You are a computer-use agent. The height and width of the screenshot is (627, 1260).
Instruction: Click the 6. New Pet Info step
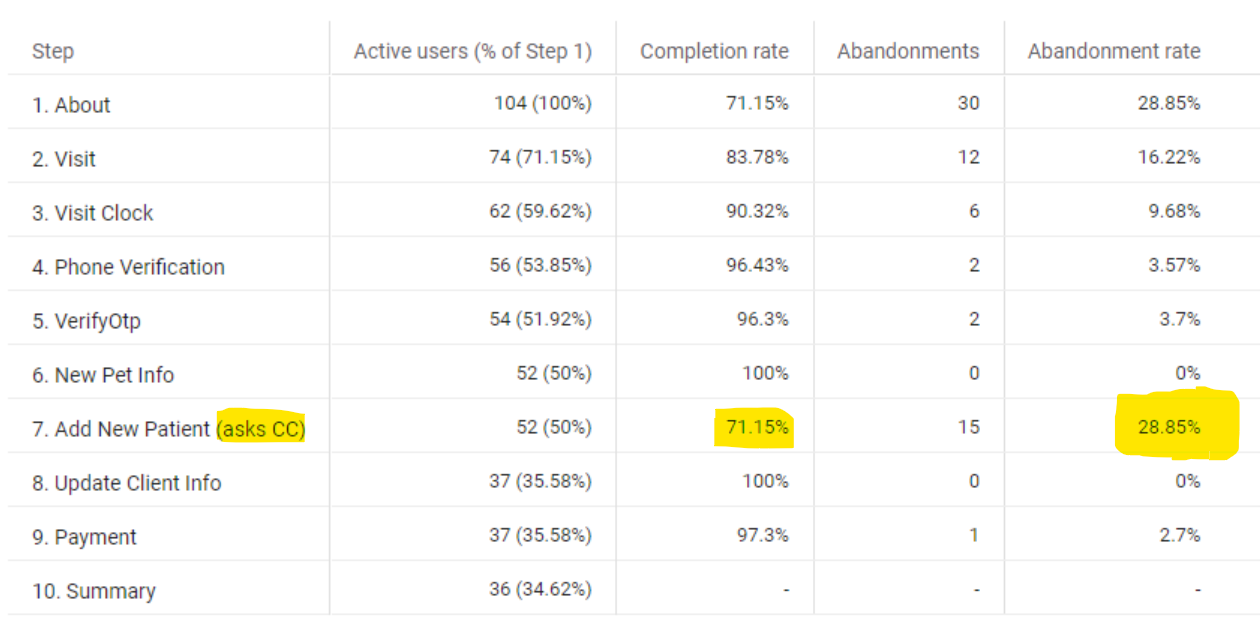tap(103, 375)
